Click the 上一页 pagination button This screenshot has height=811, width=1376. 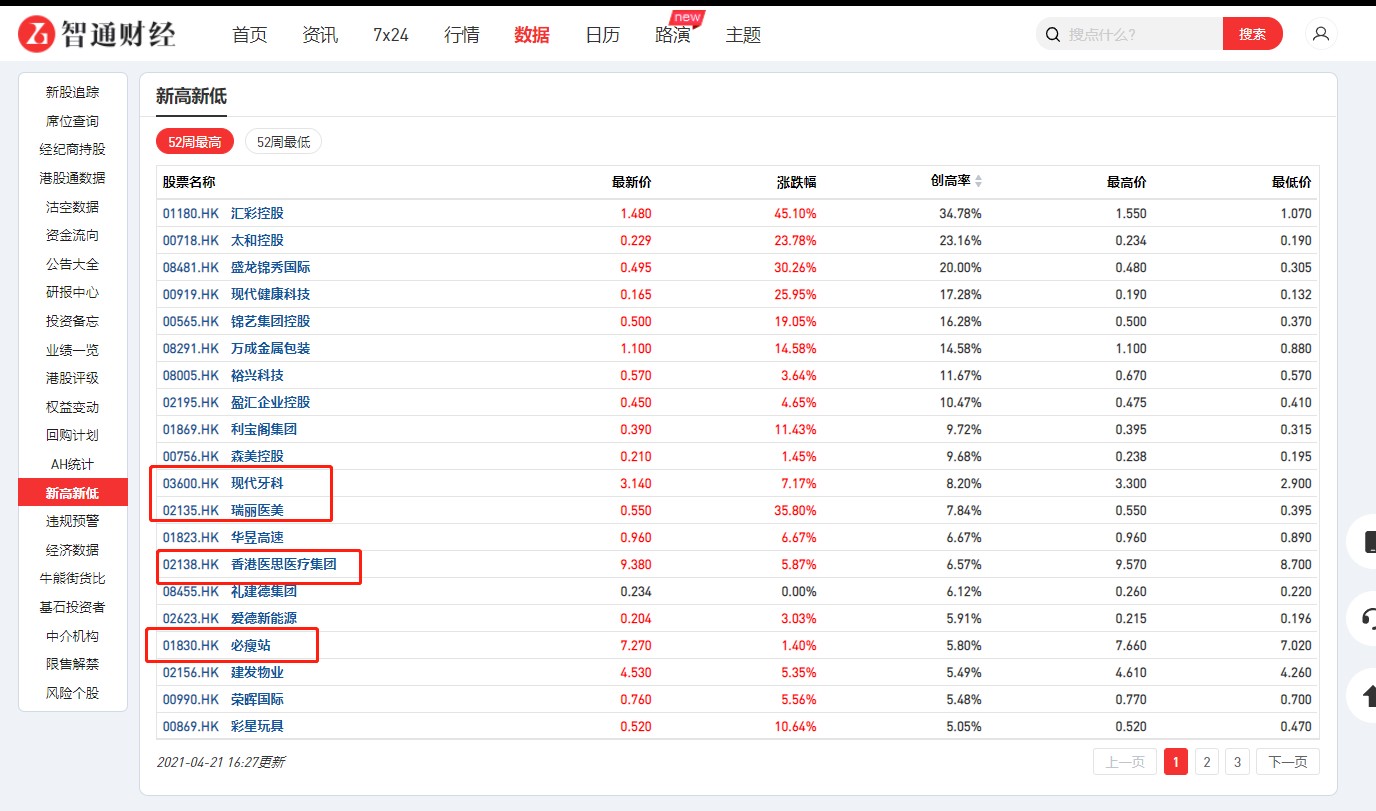[1125, 762]
